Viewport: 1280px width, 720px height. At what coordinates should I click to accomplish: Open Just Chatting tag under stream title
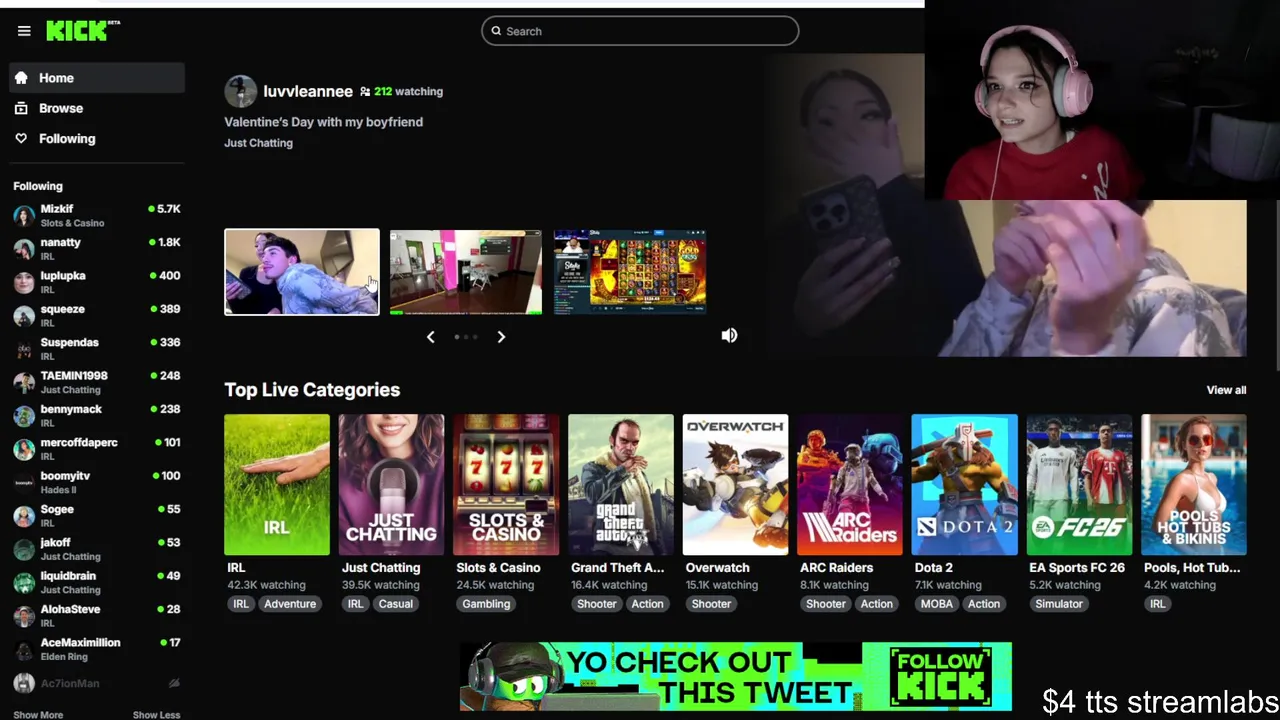point(258,143)
